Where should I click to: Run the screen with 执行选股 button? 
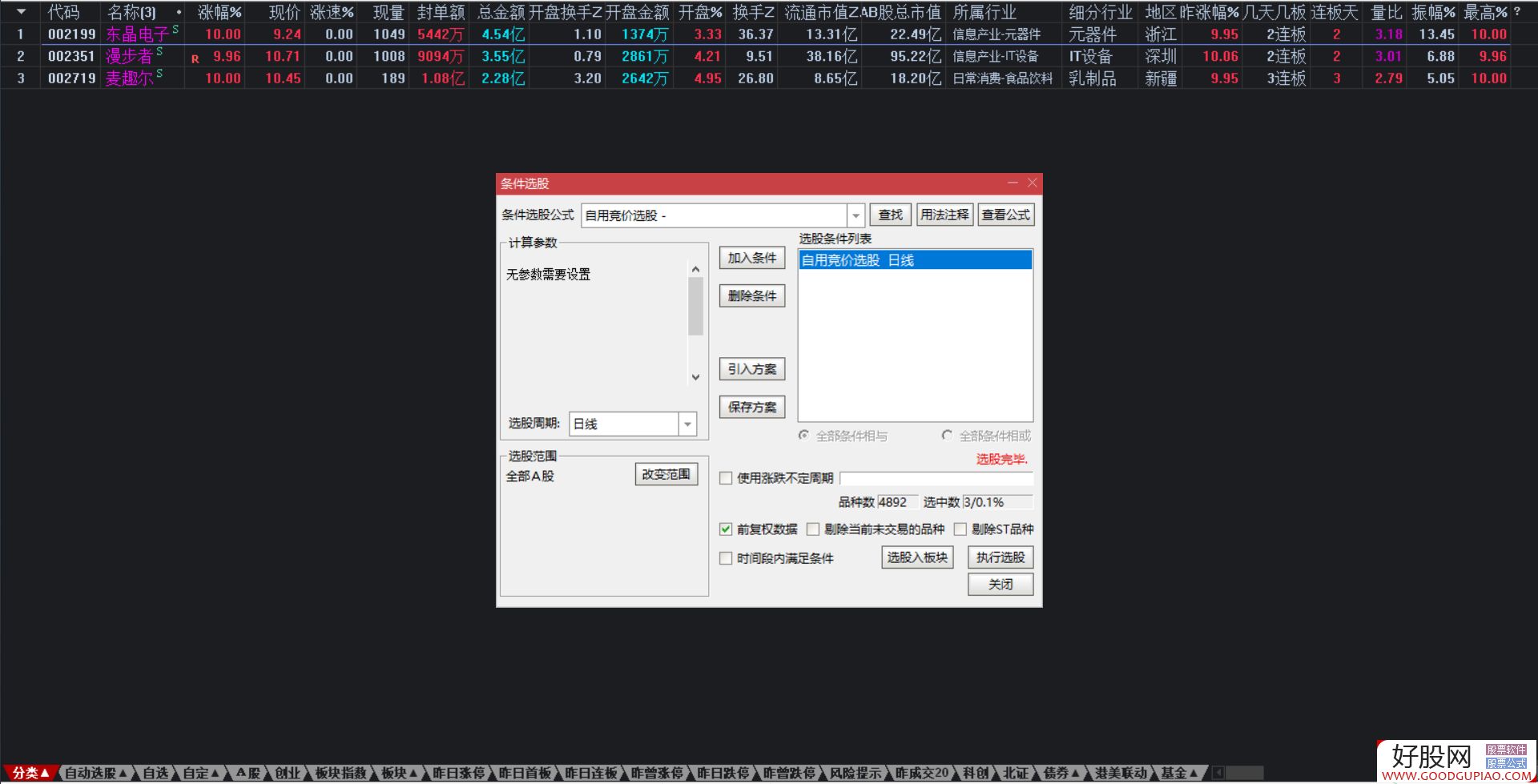(1001, 557)
